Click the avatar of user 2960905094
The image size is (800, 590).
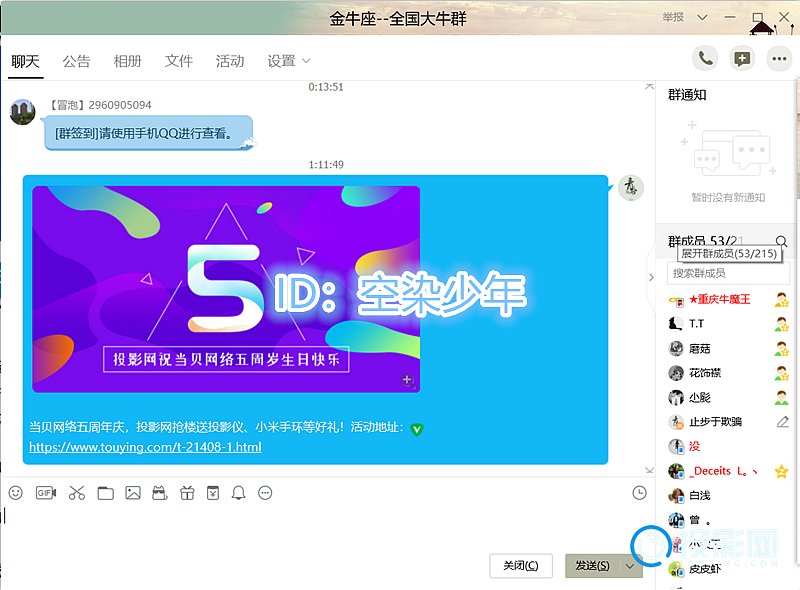coord(22,112)
